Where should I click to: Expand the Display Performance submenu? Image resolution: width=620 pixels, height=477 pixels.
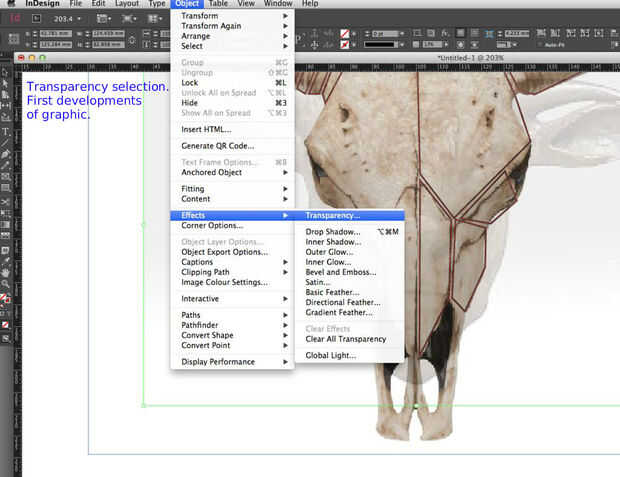[x=232, y=362]
